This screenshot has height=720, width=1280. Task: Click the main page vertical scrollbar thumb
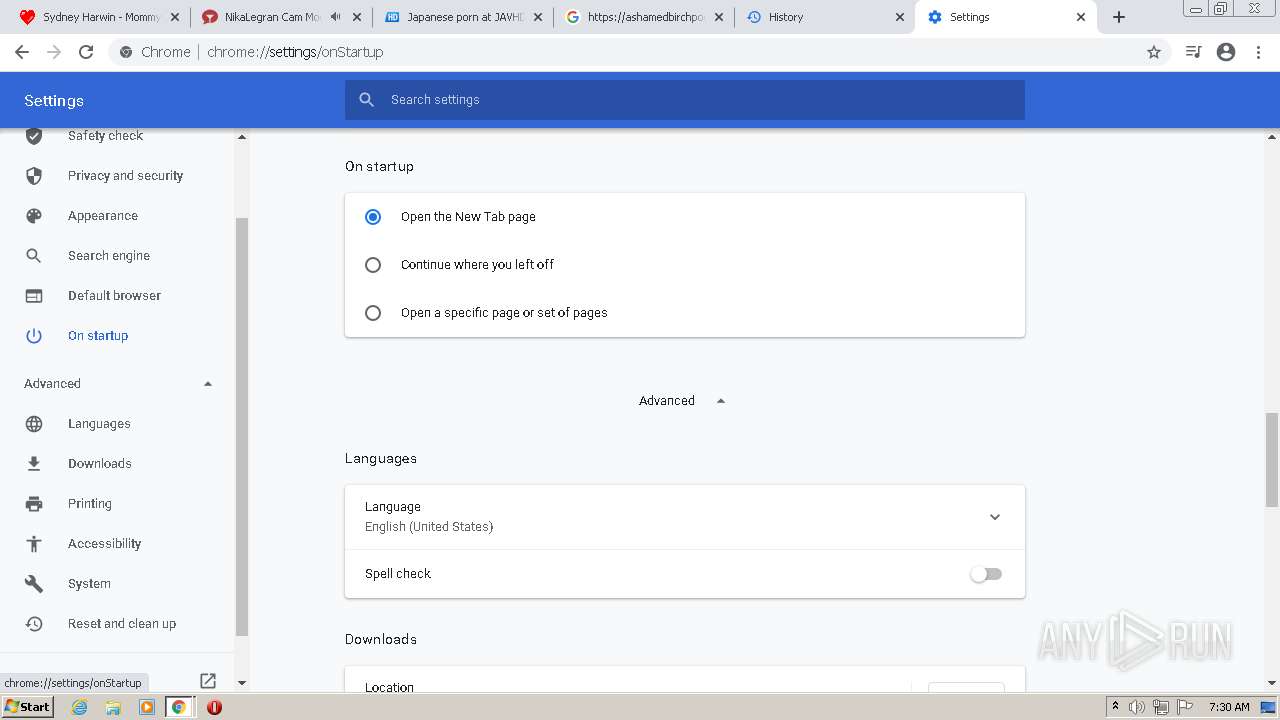[1272, 460]
